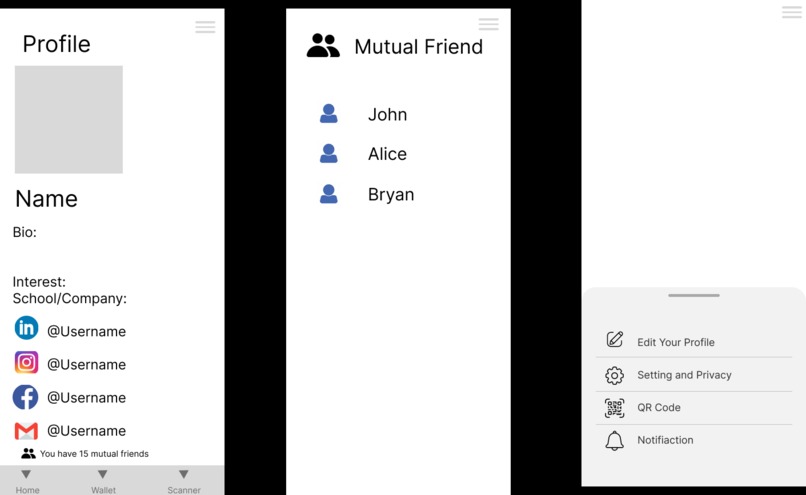Click the Mutual Friend title text

(418, 47)
